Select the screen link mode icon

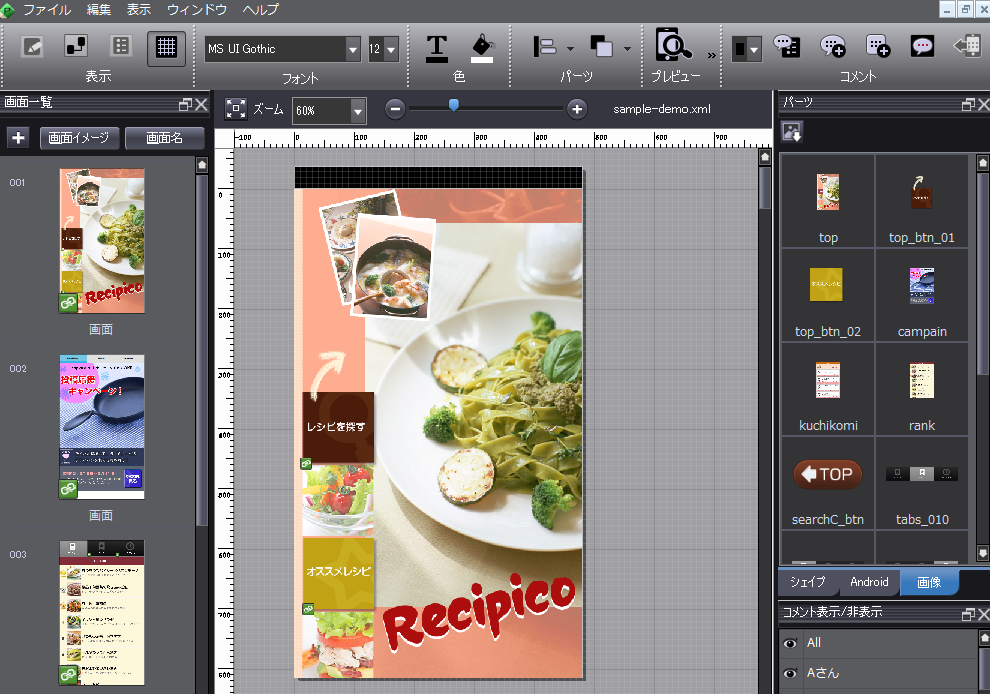point(76,47)
